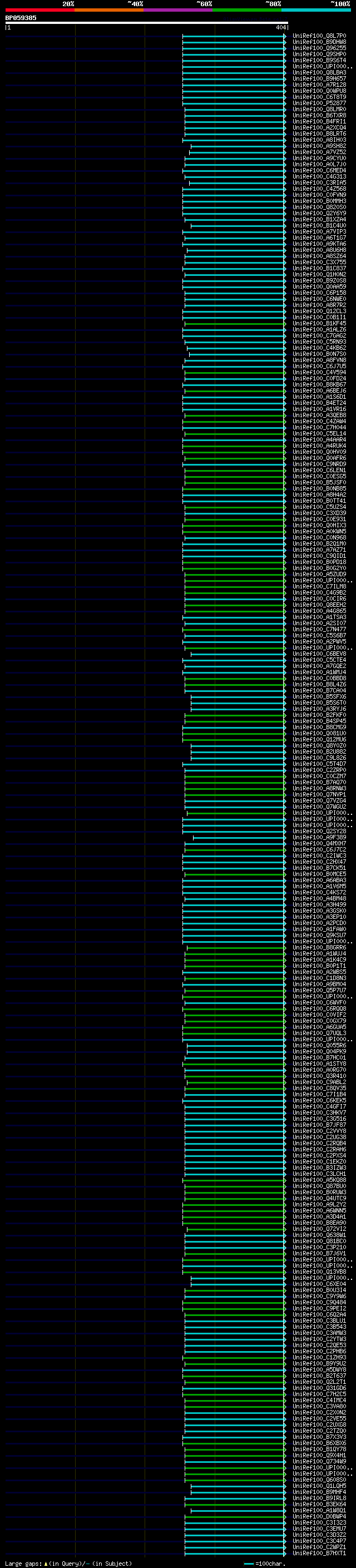
Task: Click the cyan ~100% identity legend bar
Action: [x=317, y=10]
